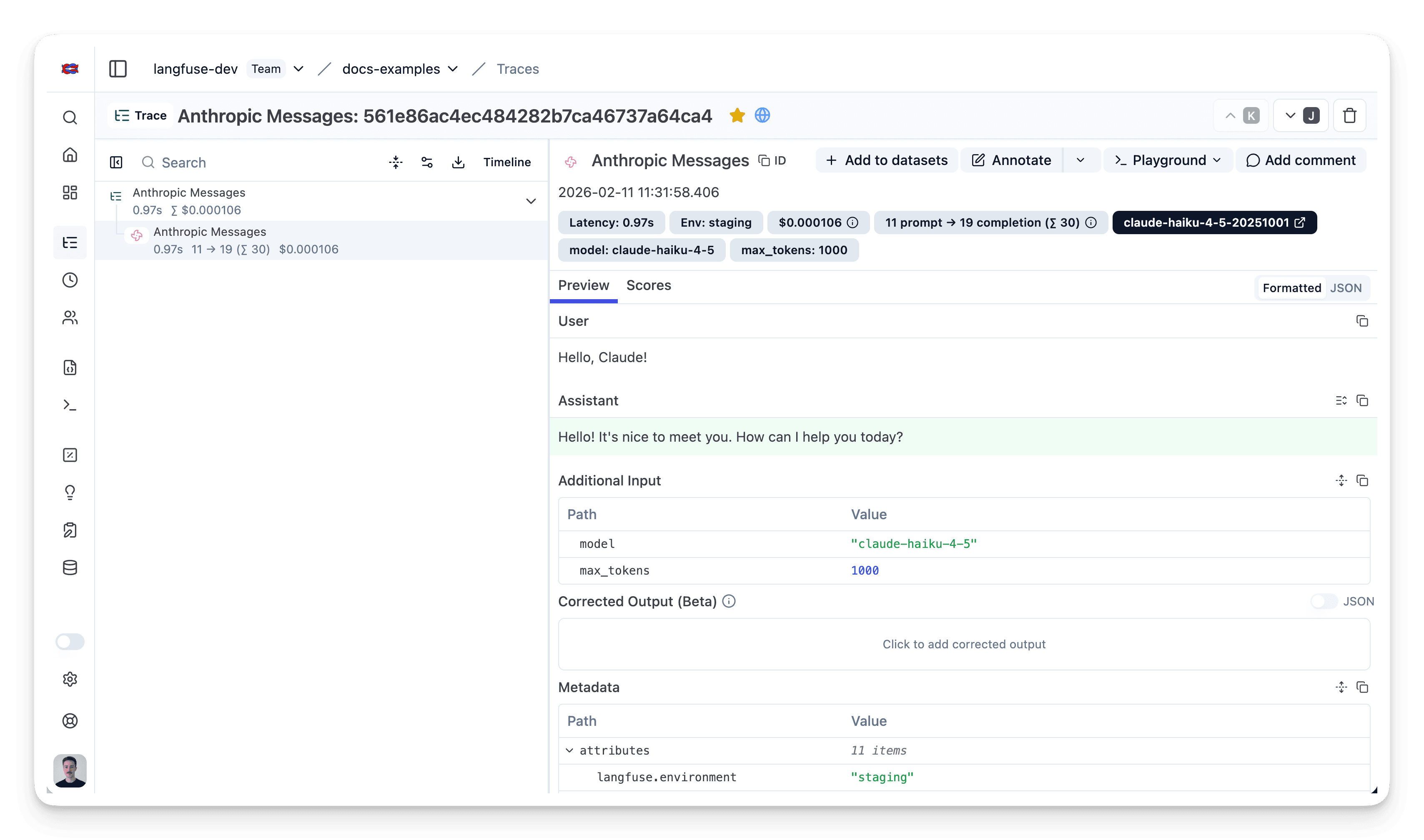Open tree view filter settings icon

pyautogui.click(x=427, y=162)
